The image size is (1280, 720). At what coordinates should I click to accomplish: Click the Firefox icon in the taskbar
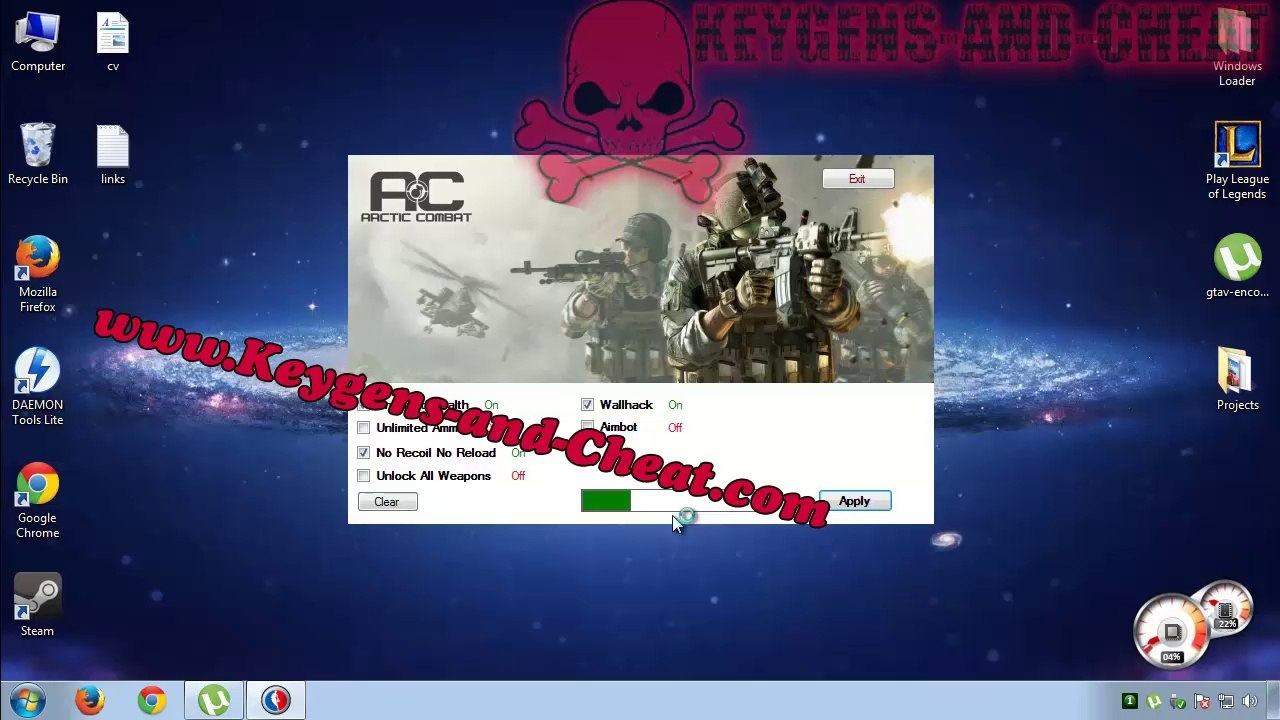pos(90,700)
